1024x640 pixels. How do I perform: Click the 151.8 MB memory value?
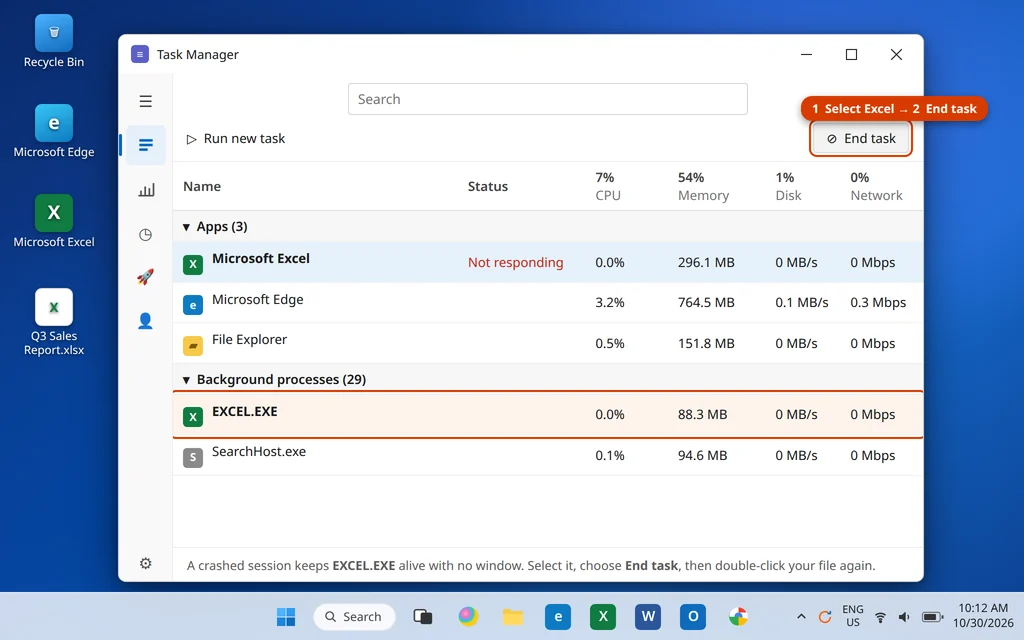coord(706,344)
